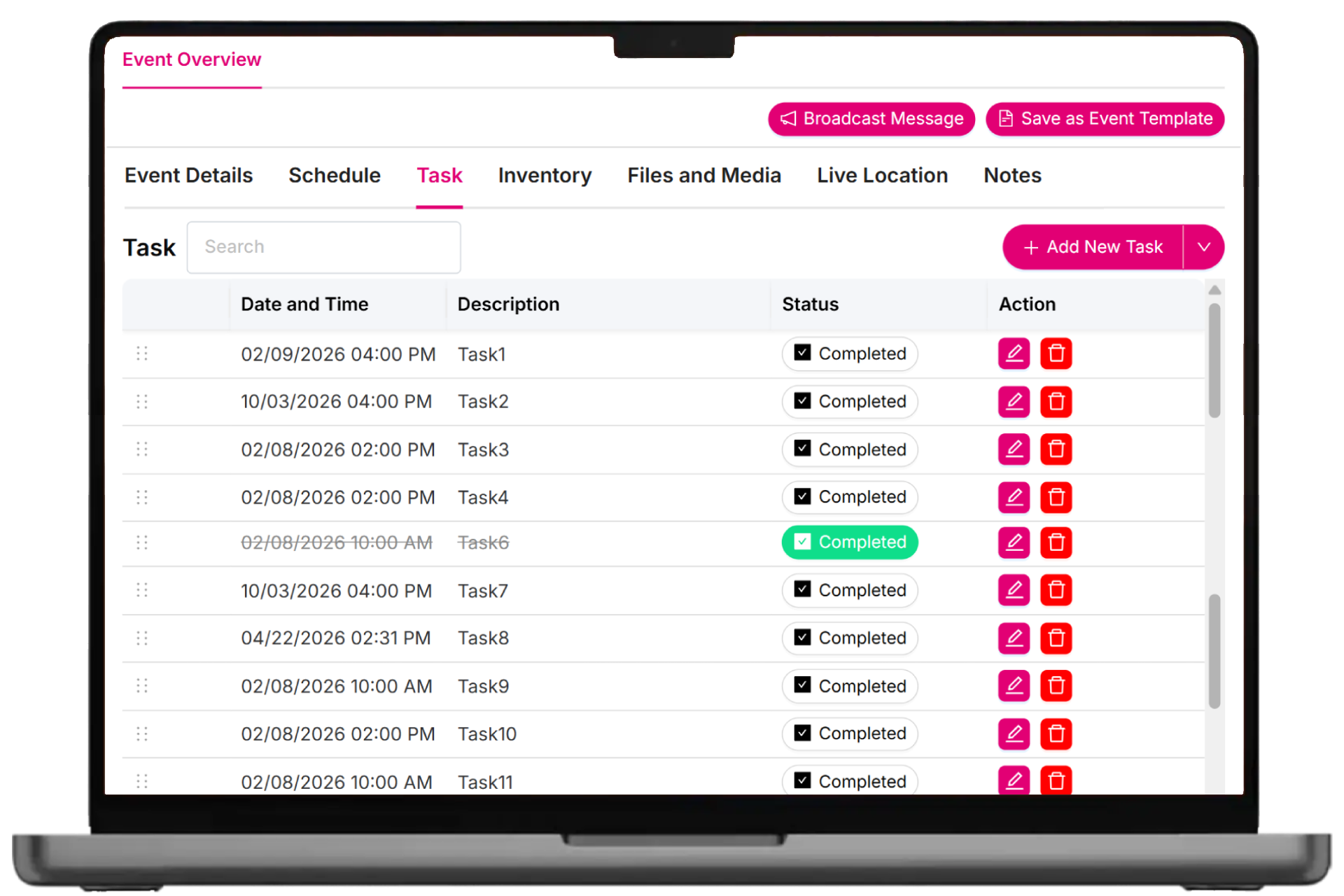1344x896 pixels.
Task: Click the edit pencil icon for Task1
Action: pos(1014,353)
